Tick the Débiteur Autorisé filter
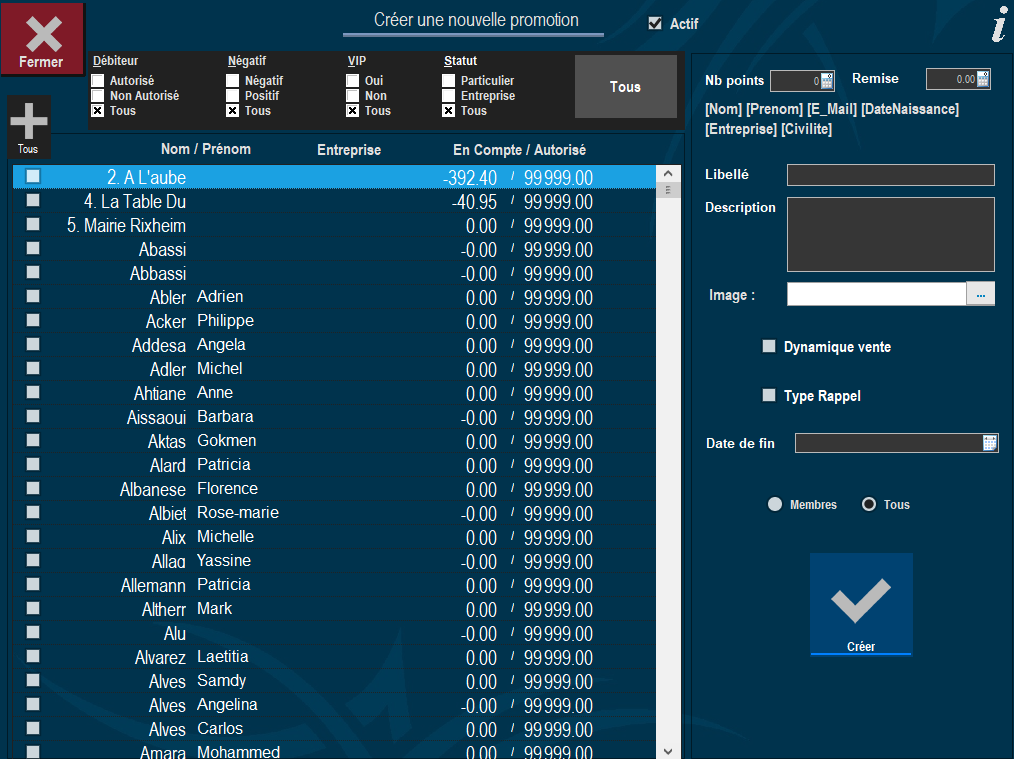Image resolution: width=1014 pixels, height=759 pixels. (x=98, y=81)
